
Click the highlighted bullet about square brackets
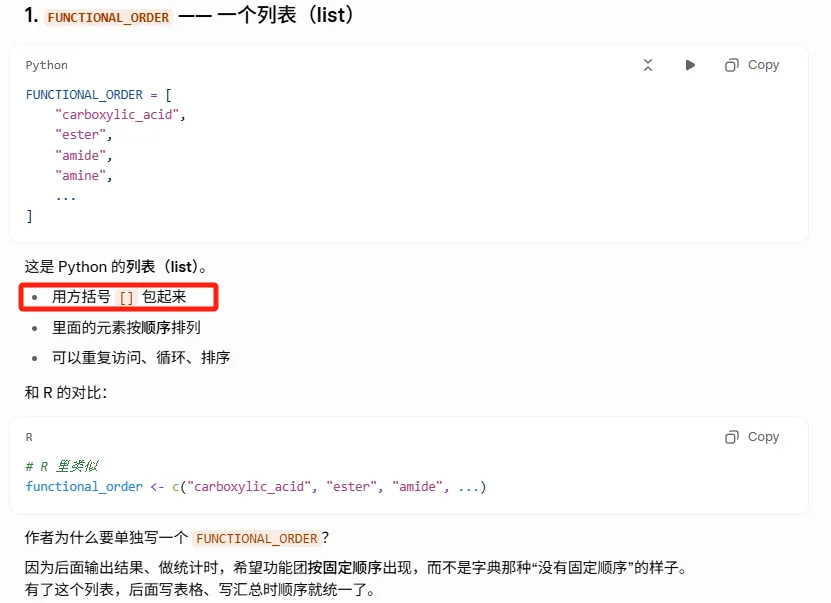(x=119, y=297)
